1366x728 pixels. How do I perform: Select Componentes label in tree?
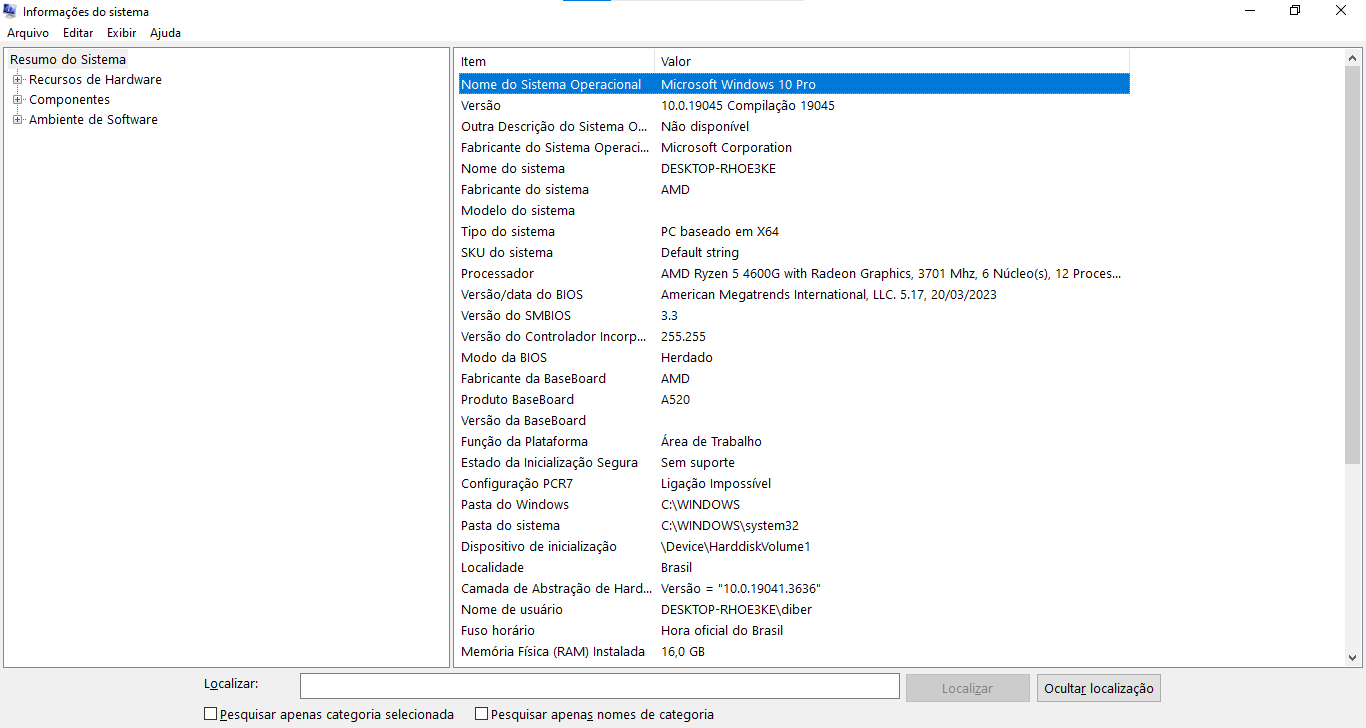[x=69, y=100]
